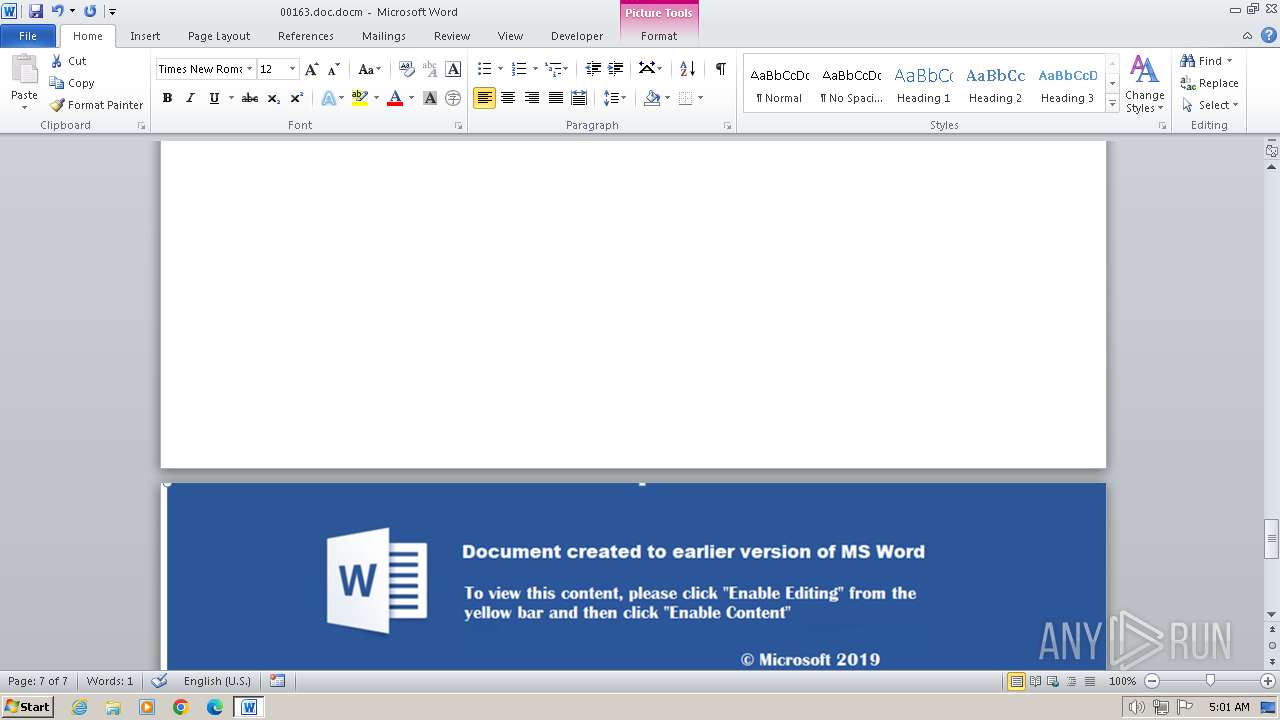1280x720 pixels.
Task: Click the zoom slider handle
Action: (1210, 681)
